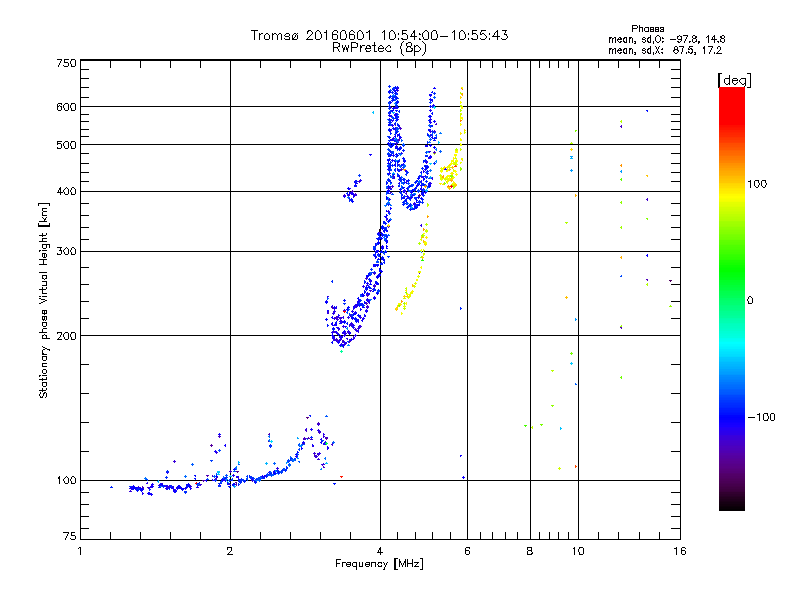The image size is (800, 600).
Task: Click the "mean, sd,X: 87.5, 17.2" statistic
Action: [665, 51]
